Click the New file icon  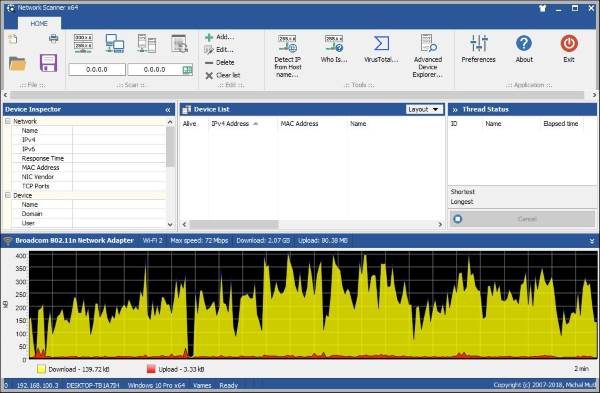point(13,39)
